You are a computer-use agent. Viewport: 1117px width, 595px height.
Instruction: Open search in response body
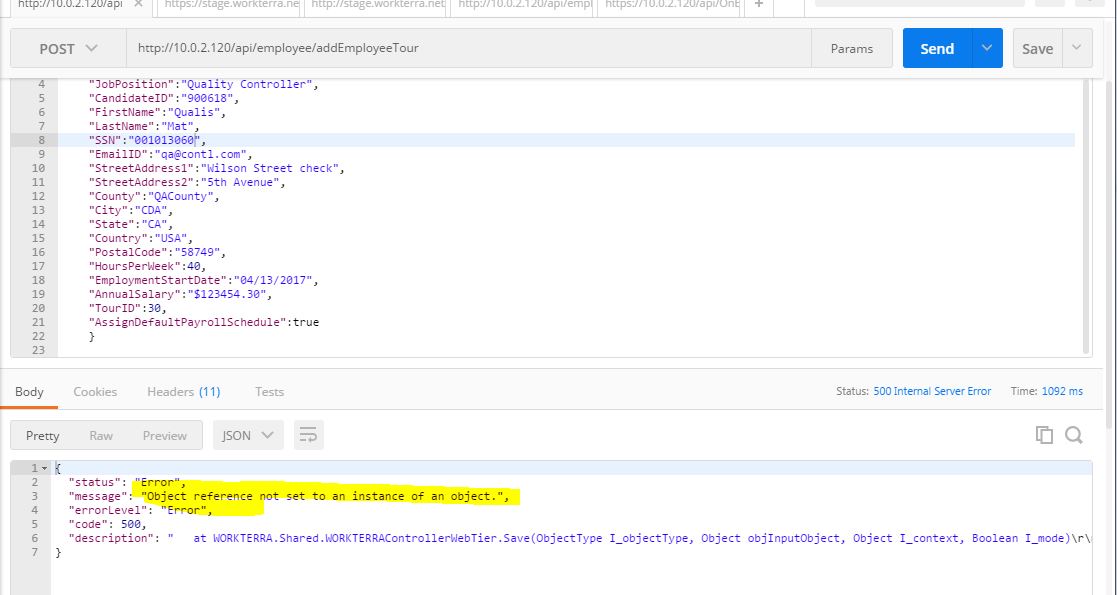[x=1074, y=435]
